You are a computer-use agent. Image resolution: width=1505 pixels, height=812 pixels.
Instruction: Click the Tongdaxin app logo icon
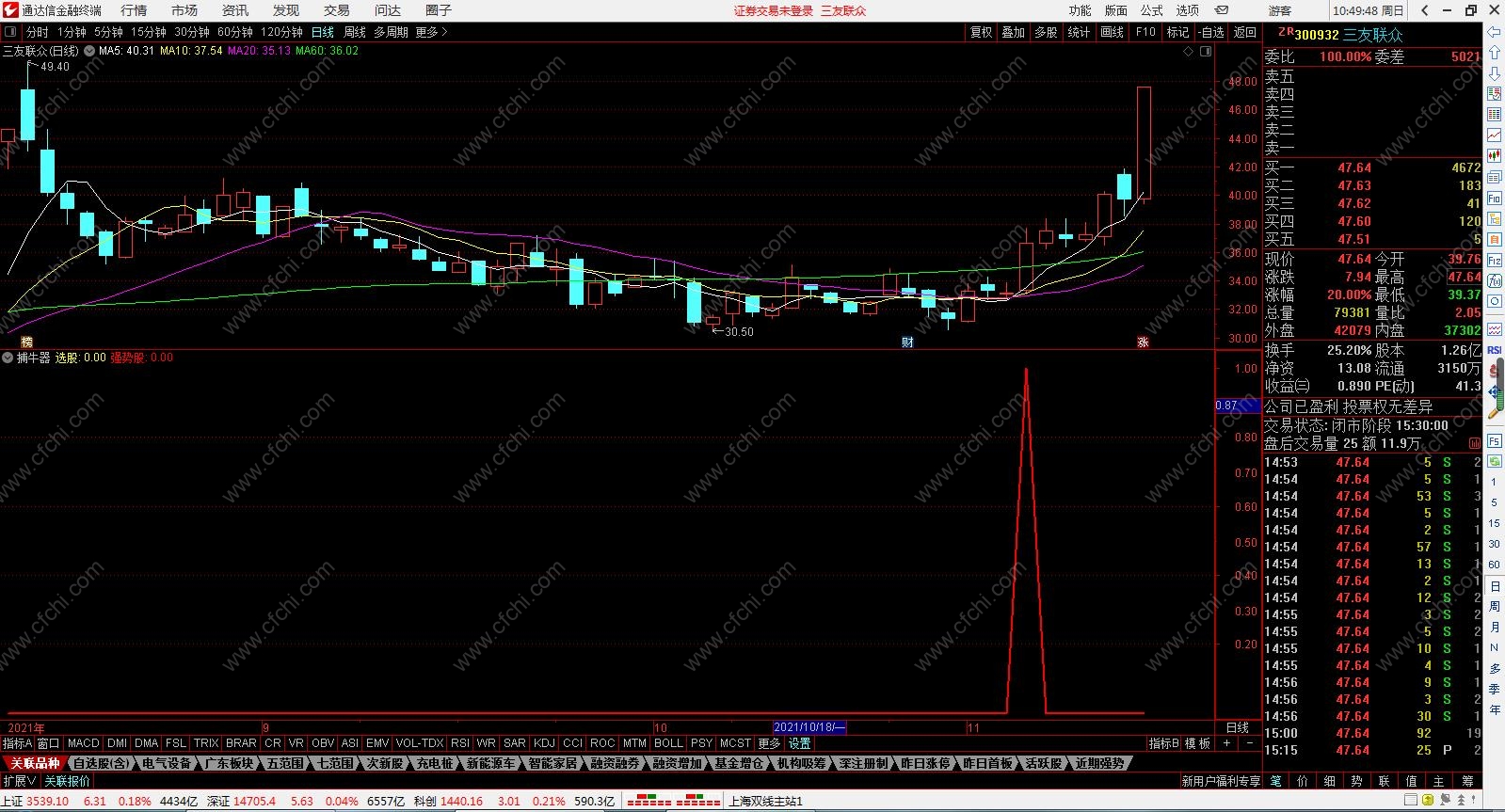pos(10,10)
